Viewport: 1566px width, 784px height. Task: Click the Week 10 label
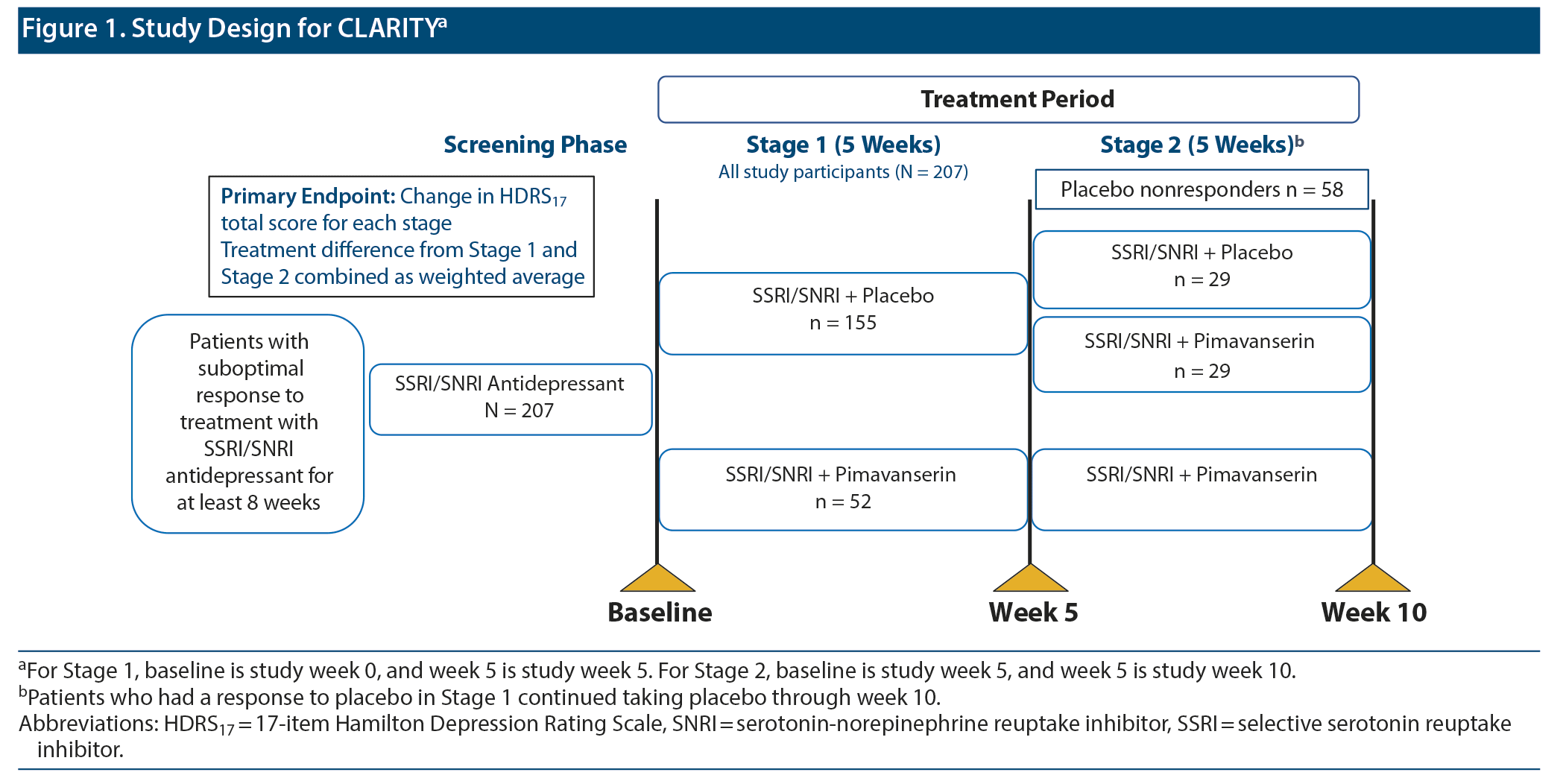[x=1374, y=613]
